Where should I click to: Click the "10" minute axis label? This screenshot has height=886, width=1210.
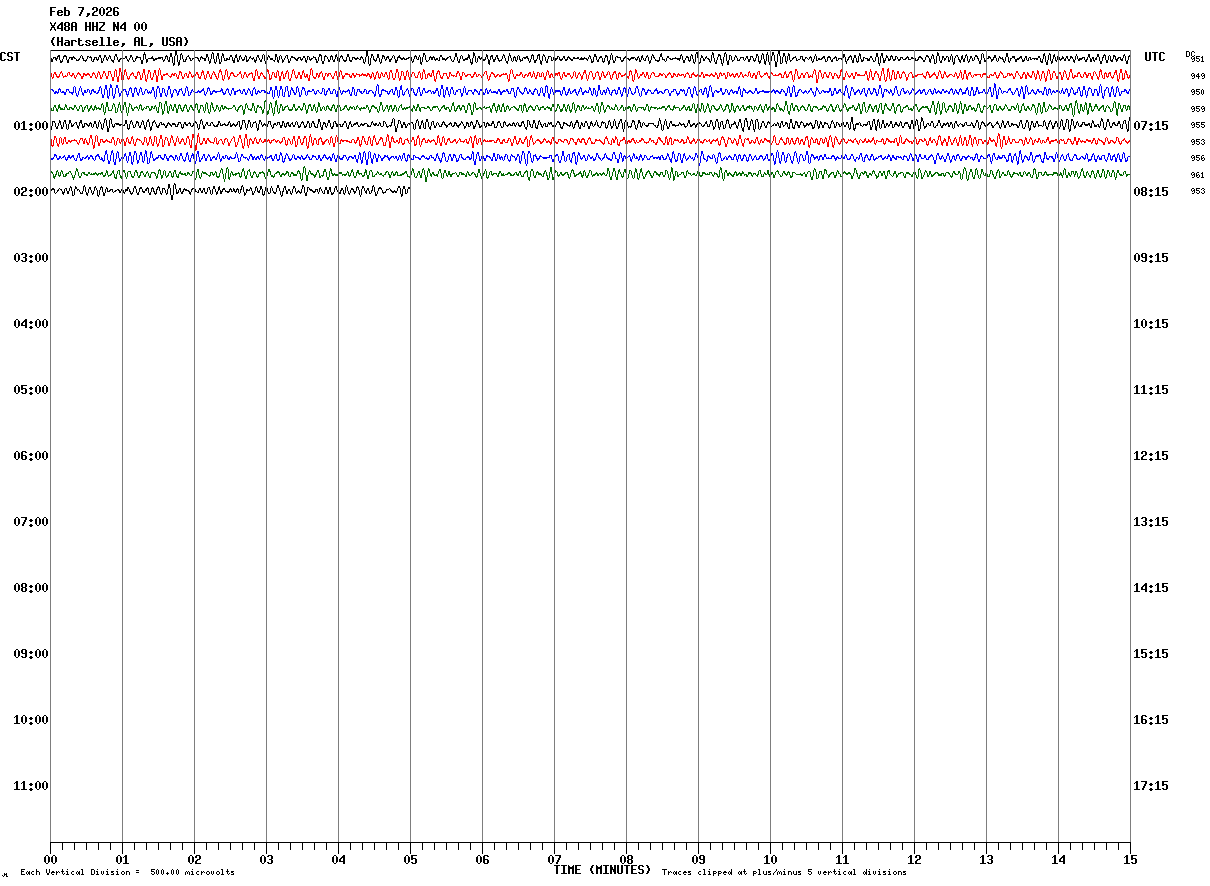coord(770,860)
